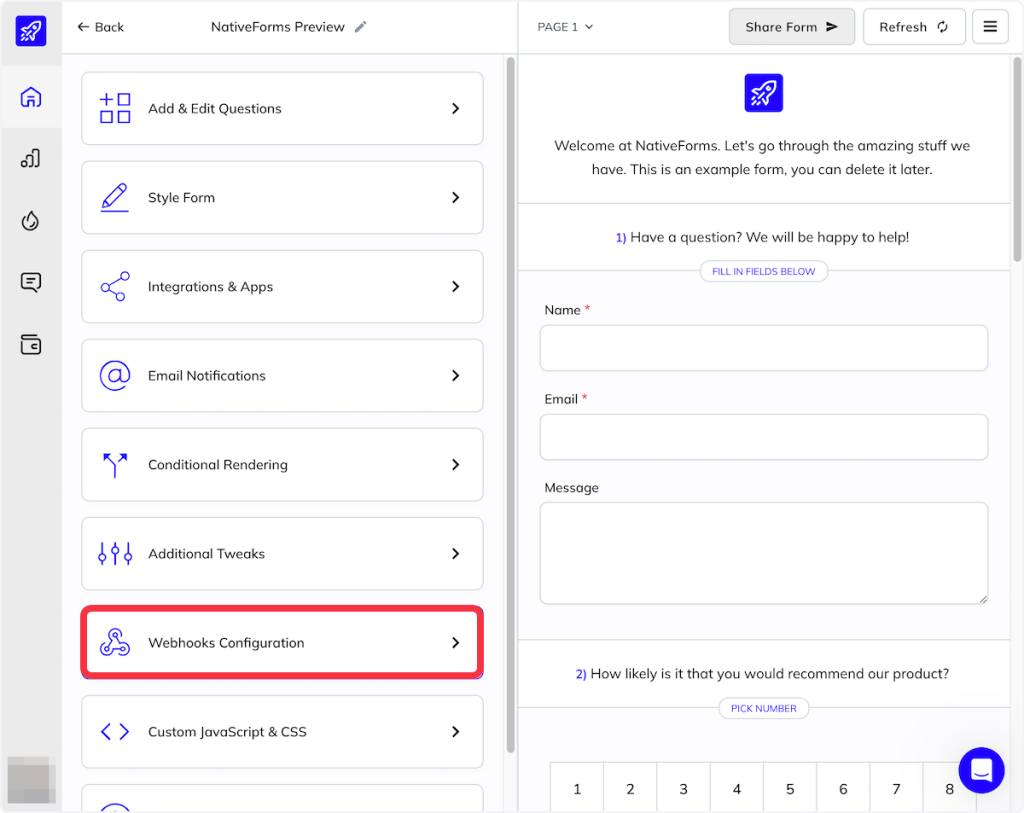Viewport: 1024px width, 813px height.
Task: Click the NativeForms rocket logo in sidebar
Action: (31, 30)
